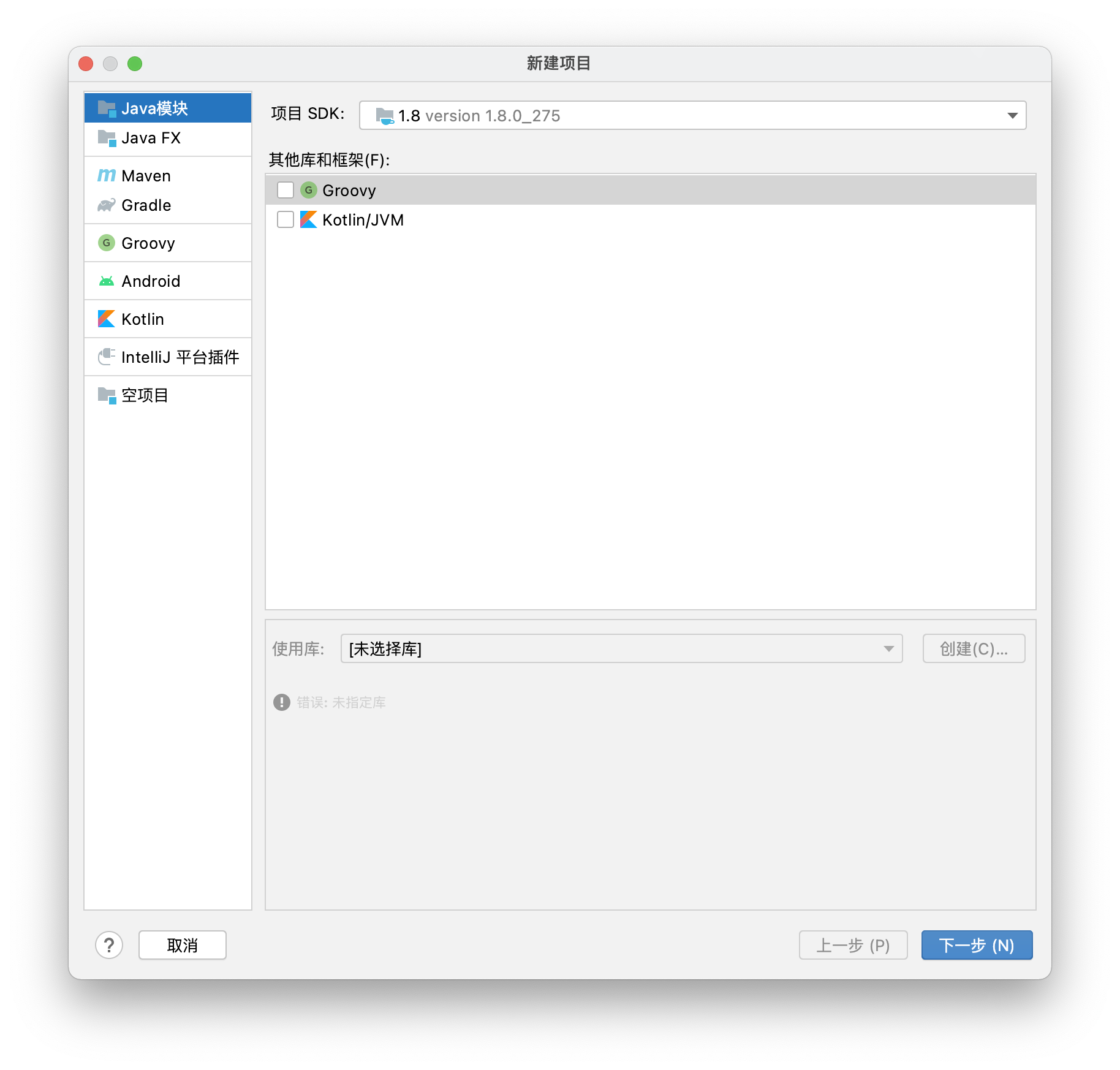
Task: Click the IntelliJ plugin plug icon
Action: point(107,357)
